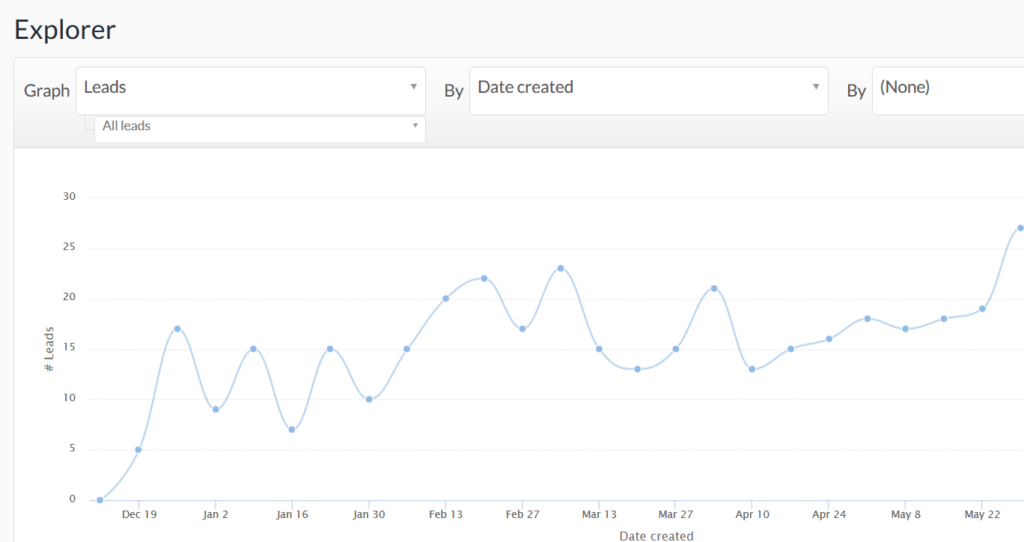
Task: Select the Mar 13 data point
Action: tap(599, 349)
